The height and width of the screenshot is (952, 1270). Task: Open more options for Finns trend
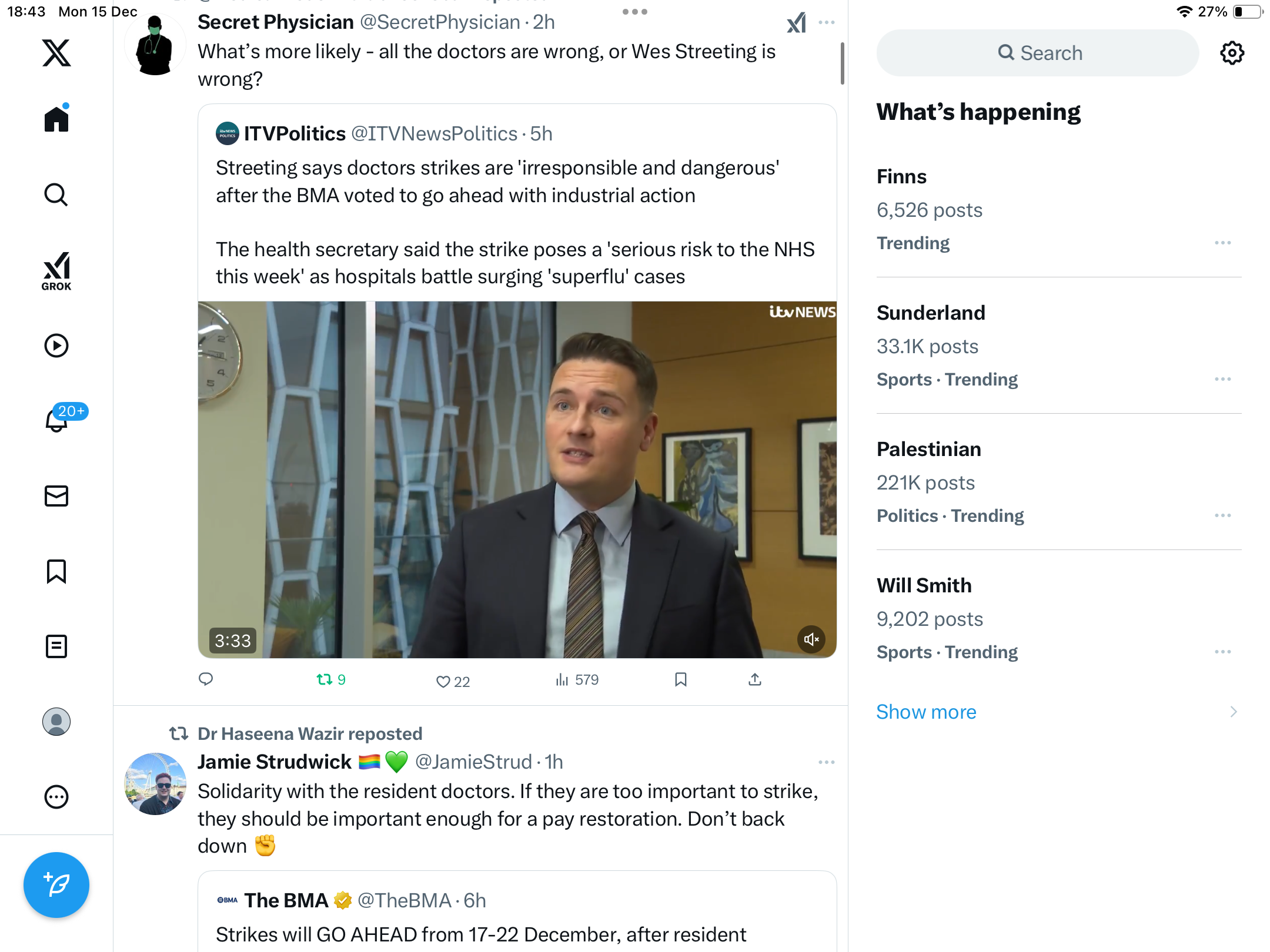pos(1222,243)
